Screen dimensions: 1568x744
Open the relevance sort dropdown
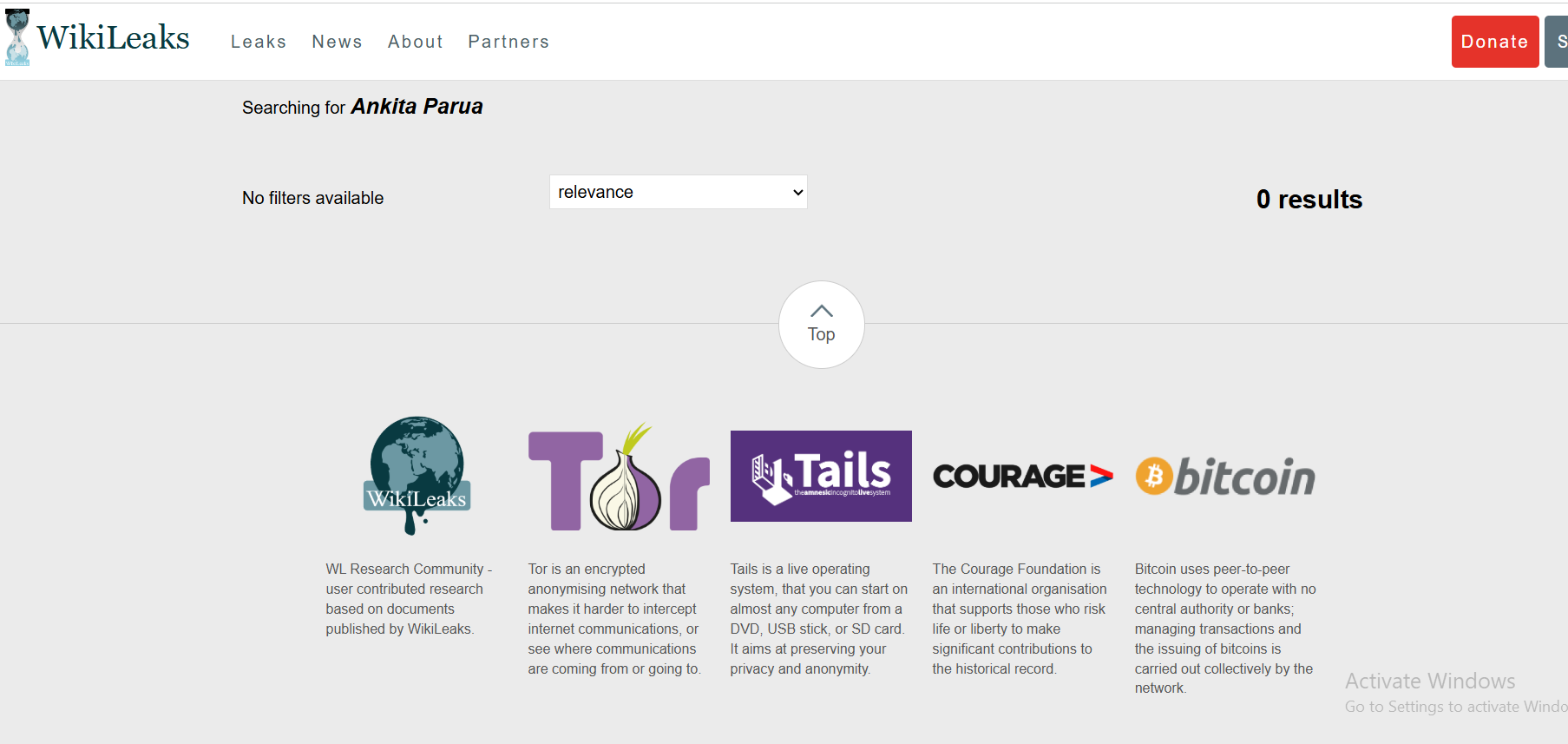pos(678,192)
